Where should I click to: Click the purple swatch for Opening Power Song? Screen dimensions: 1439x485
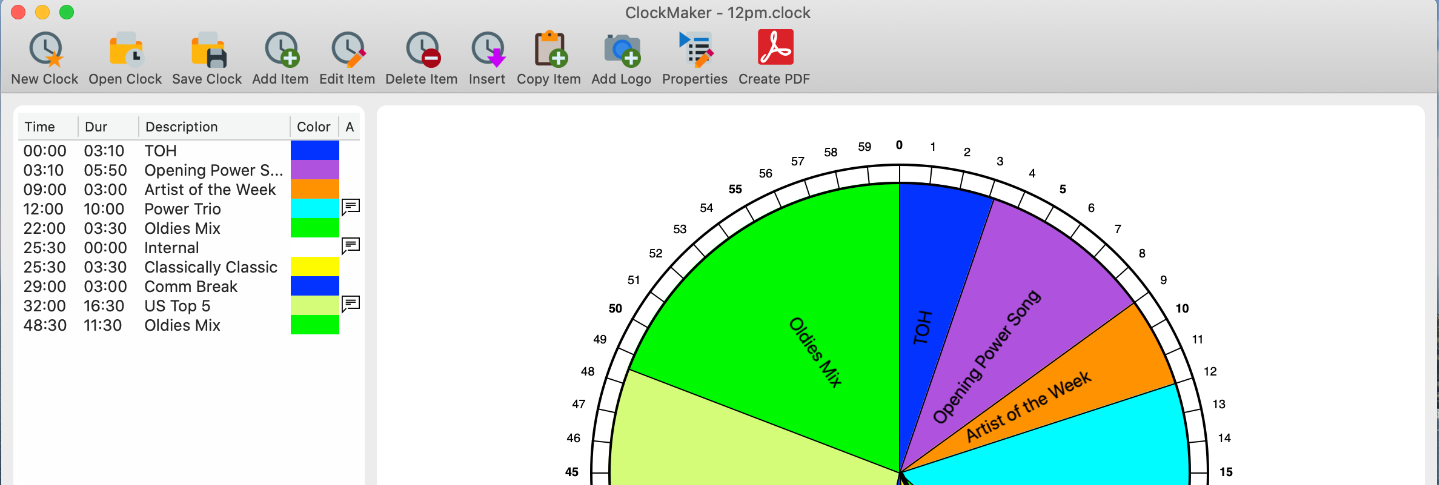(x=315, y=170)
